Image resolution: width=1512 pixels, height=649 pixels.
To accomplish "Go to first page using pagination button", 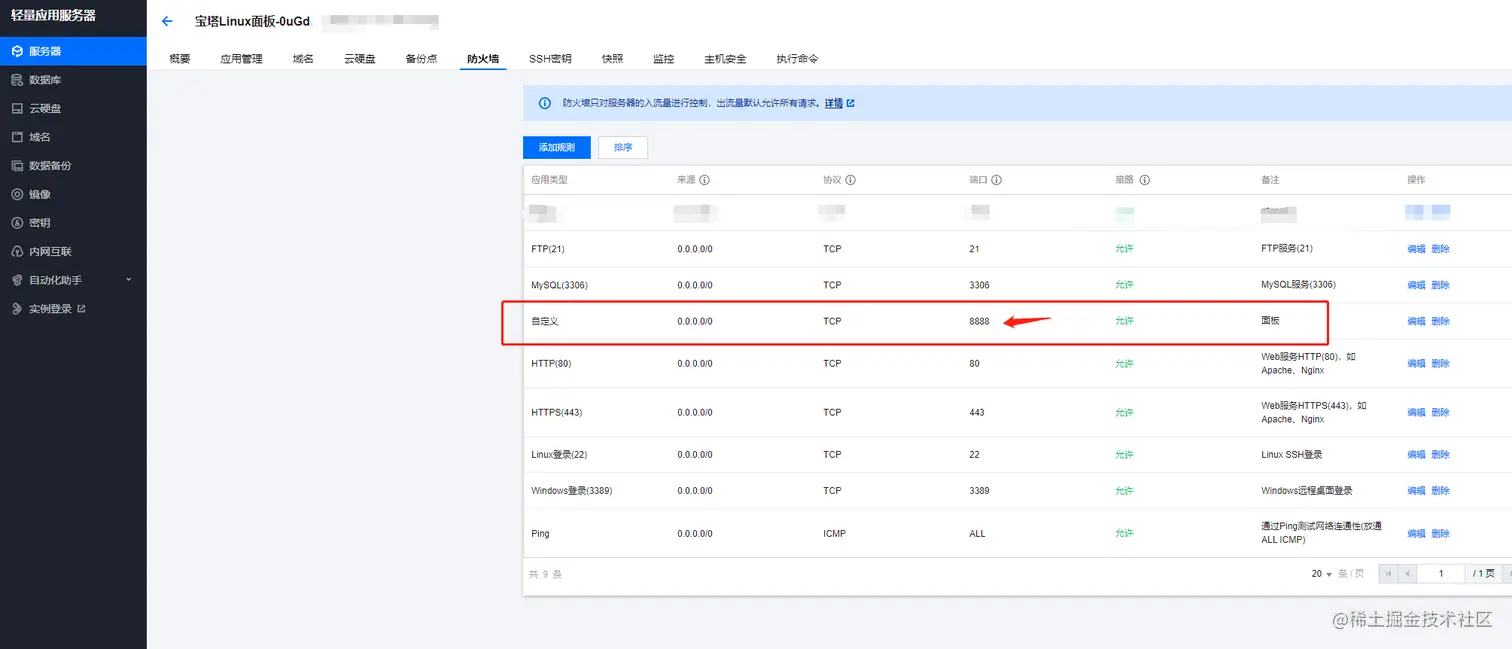I will point(1387,574).
